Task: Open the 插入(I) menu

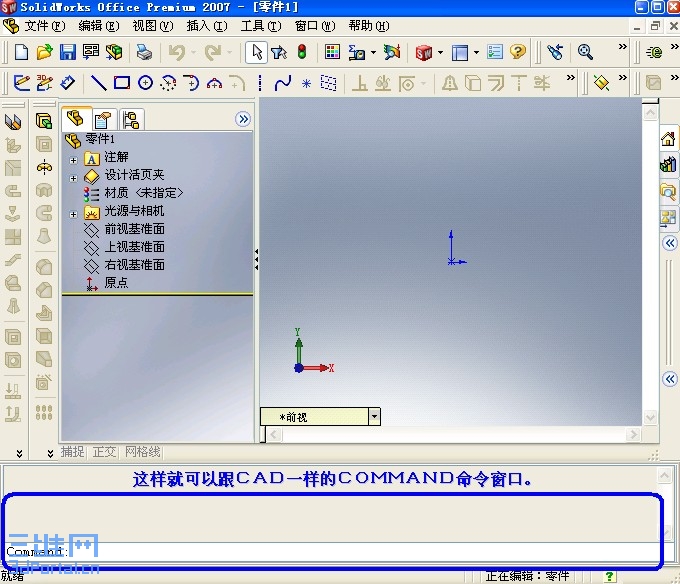Action: tap(206, 26)
